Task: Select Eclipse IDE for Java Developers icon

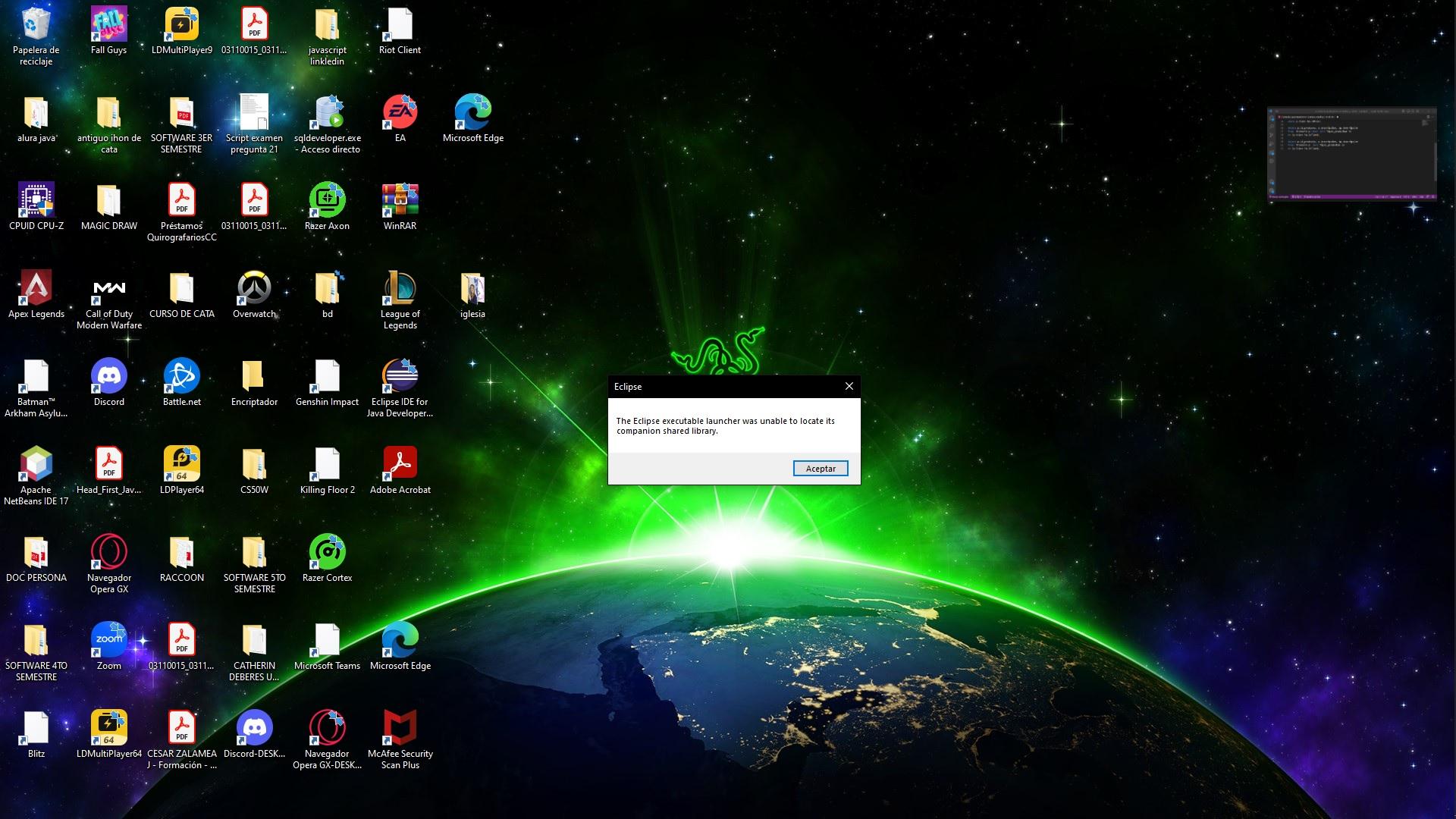Action: coord(400,387)
